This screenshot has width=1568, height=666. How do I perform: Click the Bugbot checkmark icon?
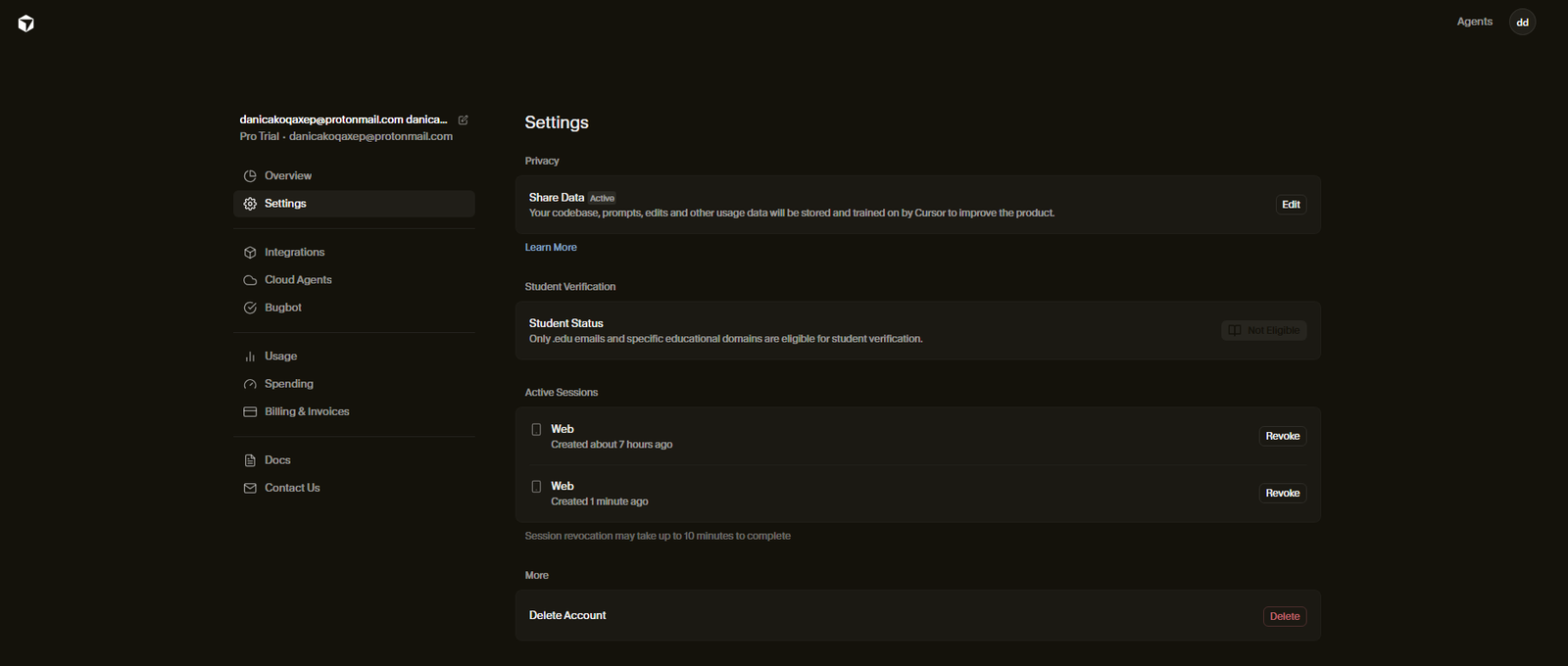250,308
